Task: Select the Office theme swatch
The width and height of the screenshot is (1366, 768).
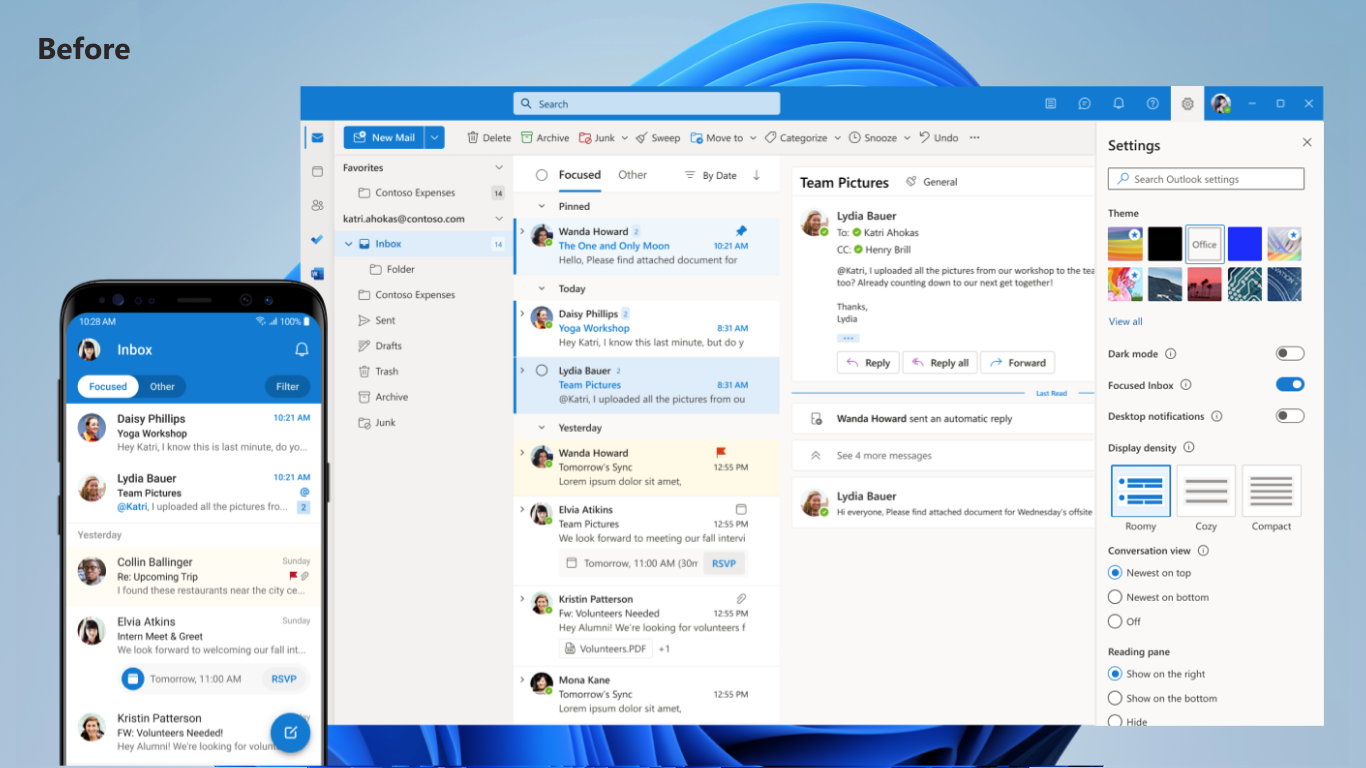Action: pos(1205,244)
